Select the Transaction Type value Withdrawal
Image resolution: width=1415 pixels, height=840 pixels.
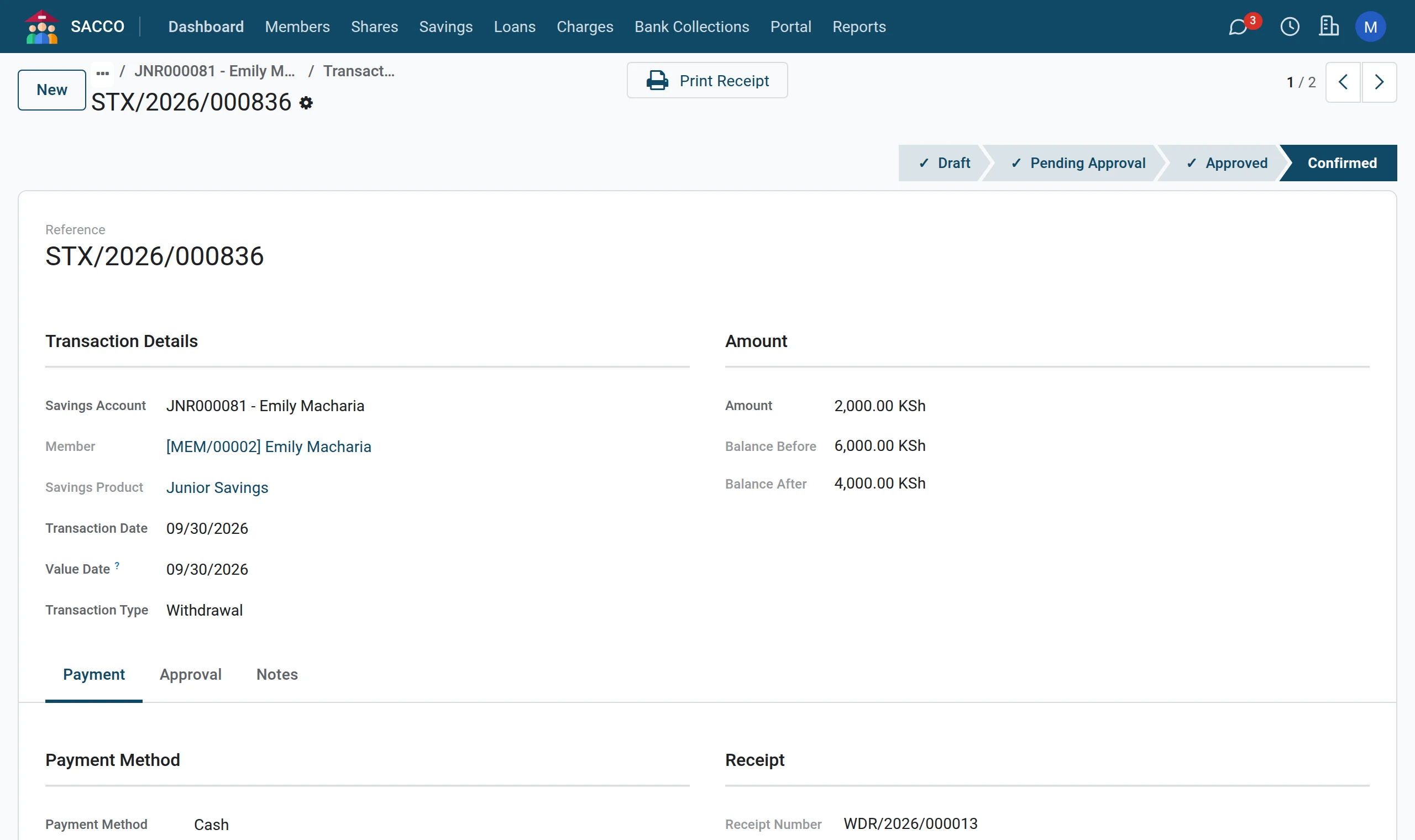pos(205,611)
